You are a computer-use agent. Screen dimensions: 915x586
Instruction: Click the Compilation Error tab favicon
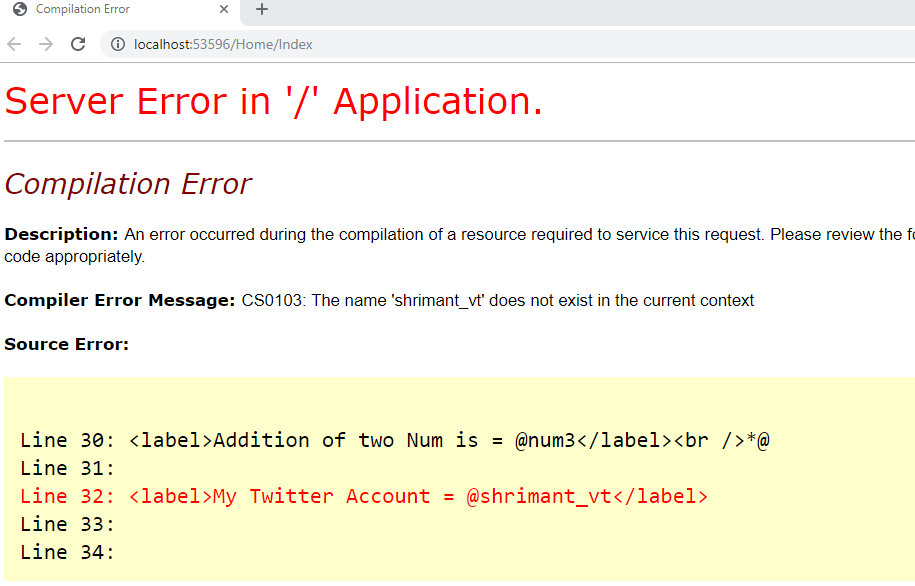point(18,10)
